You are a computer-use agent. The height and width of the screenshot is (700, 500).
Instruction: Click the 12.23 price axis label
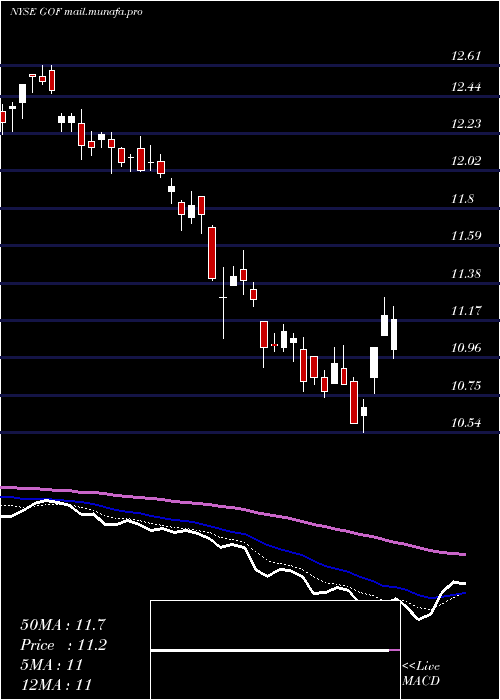click(466, 124)
